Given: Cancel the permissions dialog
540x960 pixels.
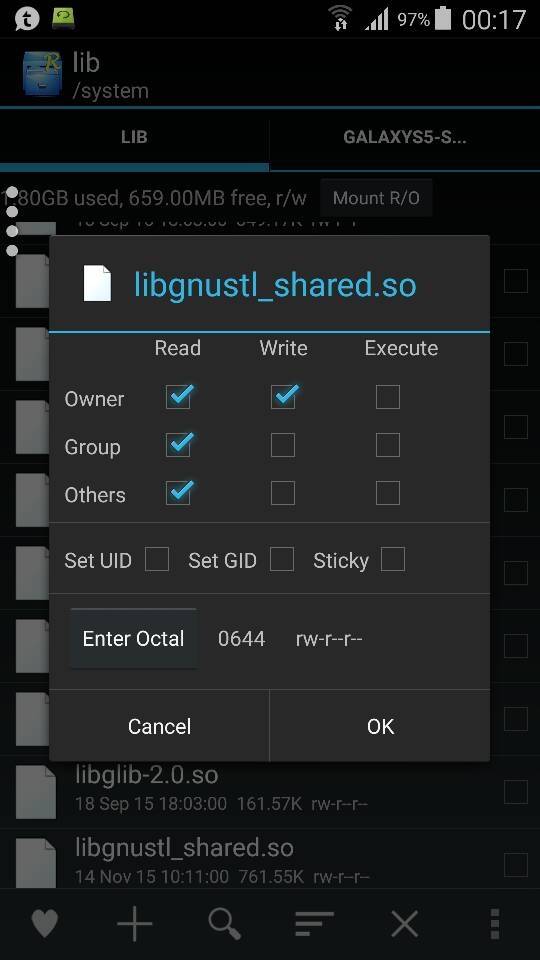Looking at the screenshot, I should point(159,726).
